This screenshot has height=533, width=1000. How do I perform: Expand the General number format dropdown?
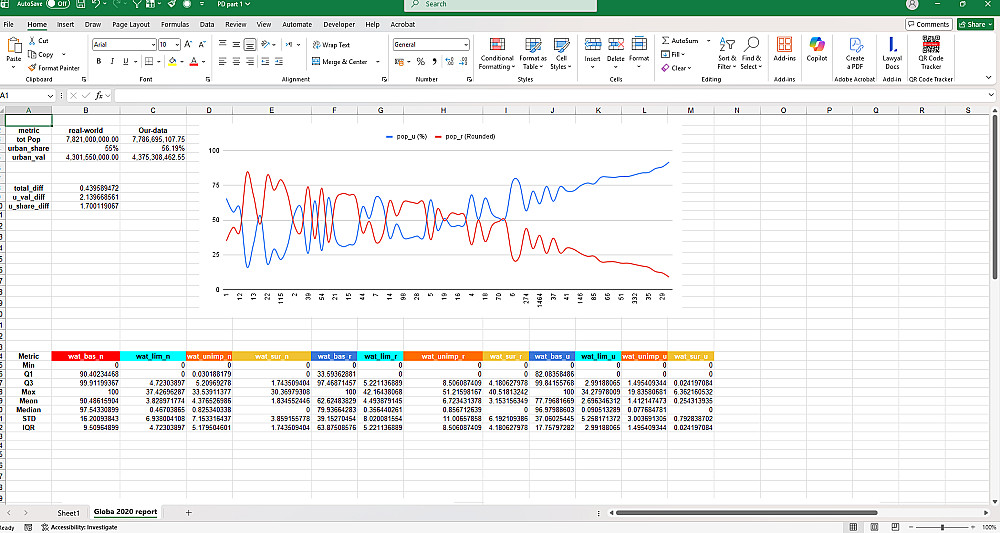pyautogui.click(x=465, y=45)
